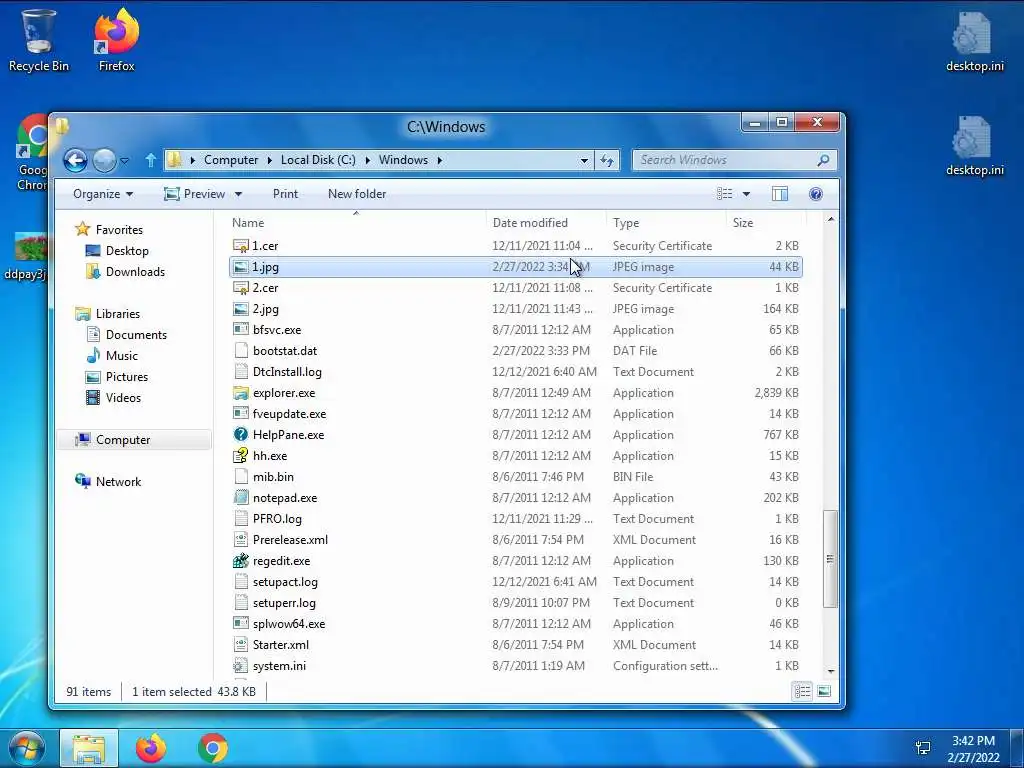Sort by the Size column header
Screen dimensions: 1024x768
coord(765,223)
